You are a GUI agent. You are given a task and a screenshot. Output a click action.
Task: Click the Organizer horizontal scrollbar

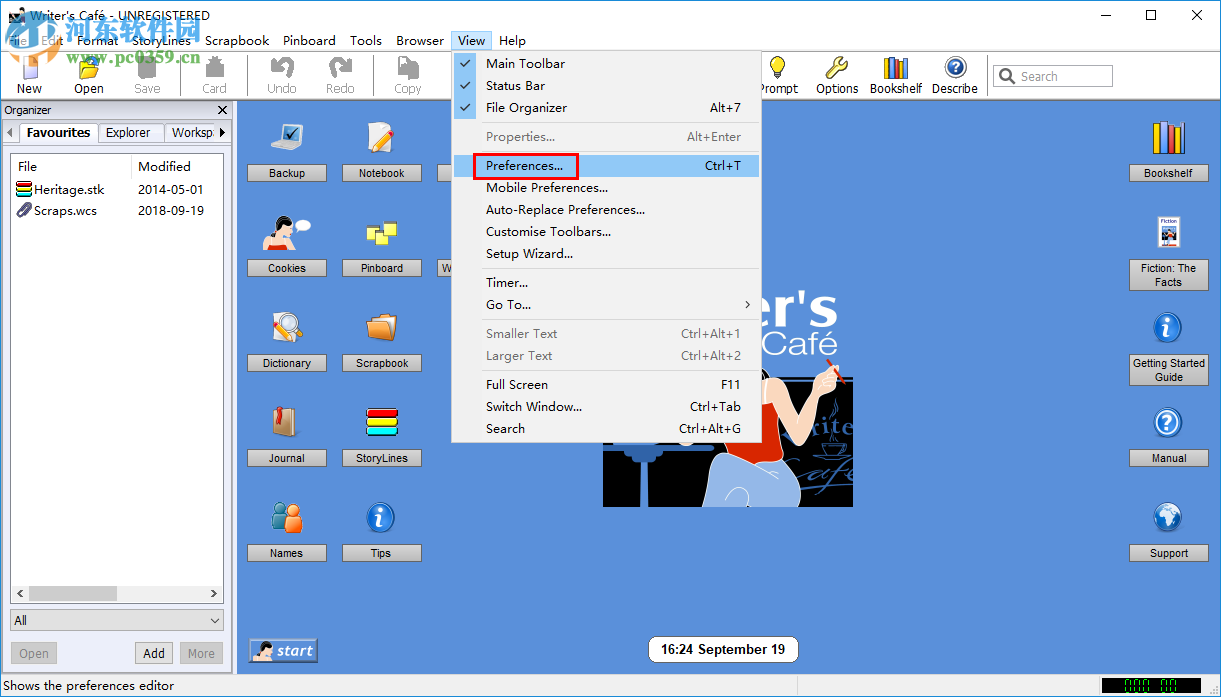coord(117,593)
